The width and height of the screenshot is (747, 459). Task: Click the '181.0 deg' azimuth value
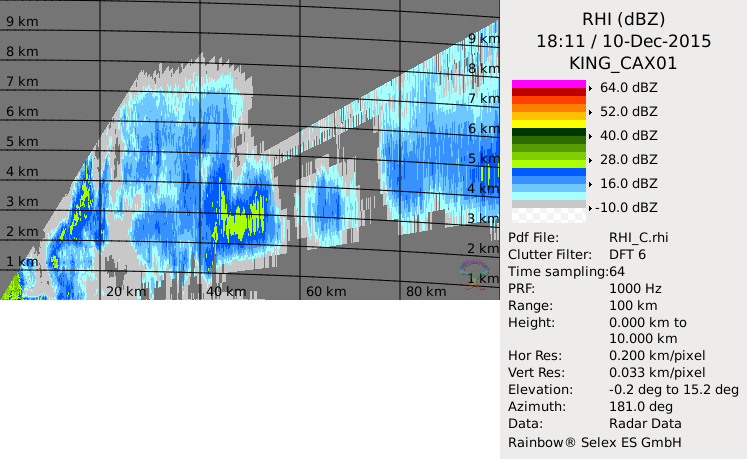(x=641, y=407)
